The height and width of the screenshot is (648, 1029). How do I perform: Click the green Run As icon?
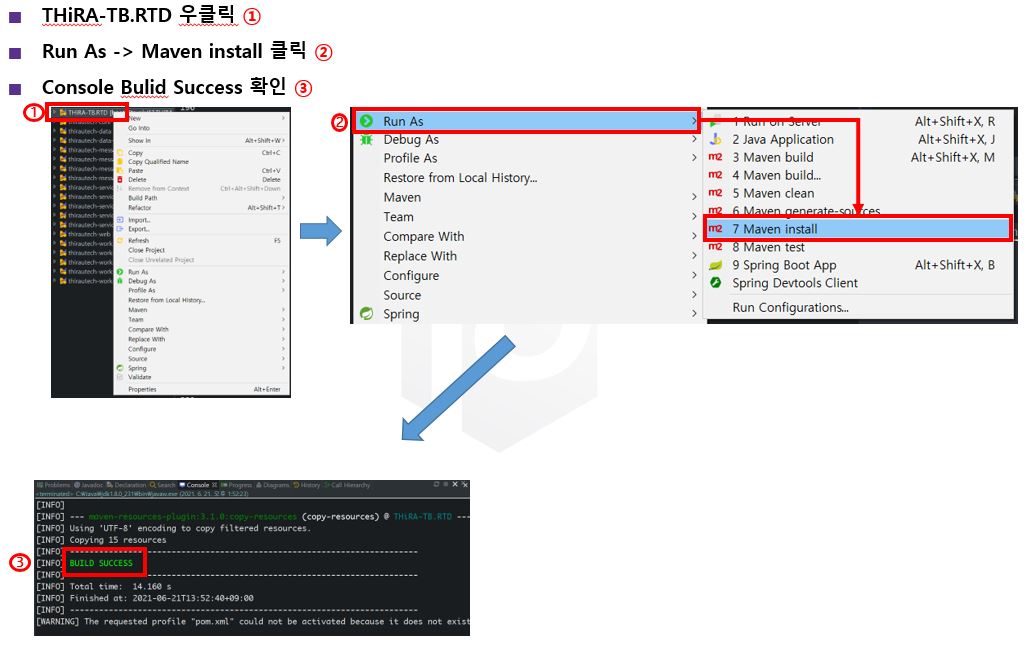click(x=366, y=121)
